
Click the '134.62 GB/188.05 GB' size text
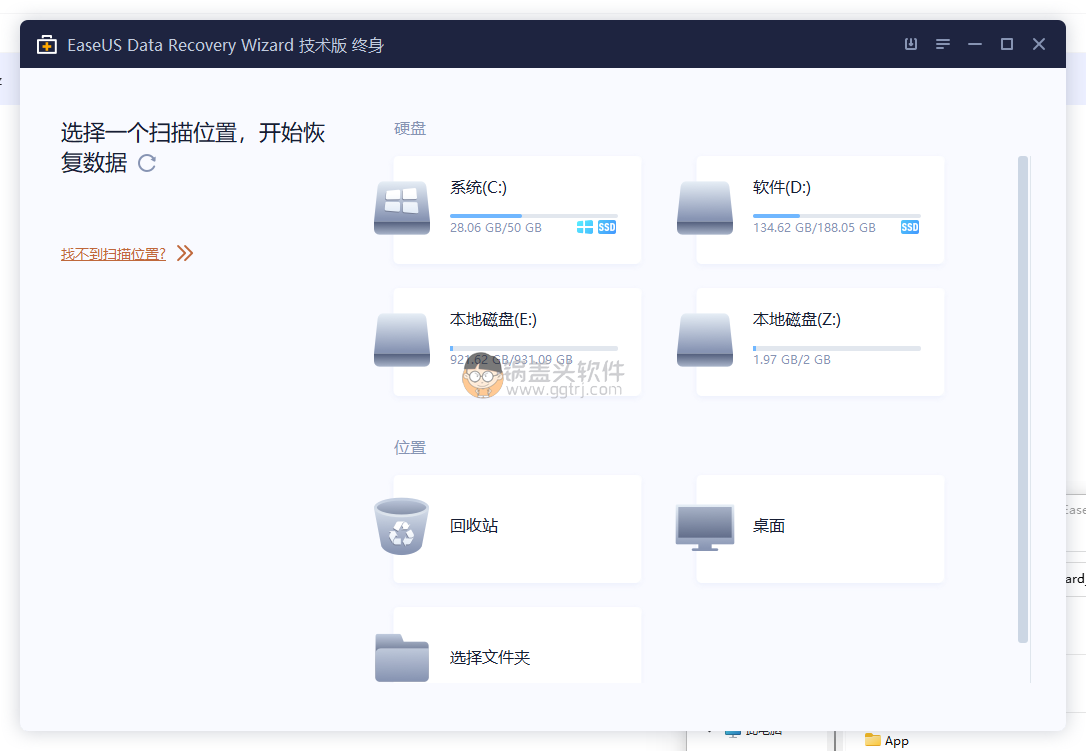(814, 227)
